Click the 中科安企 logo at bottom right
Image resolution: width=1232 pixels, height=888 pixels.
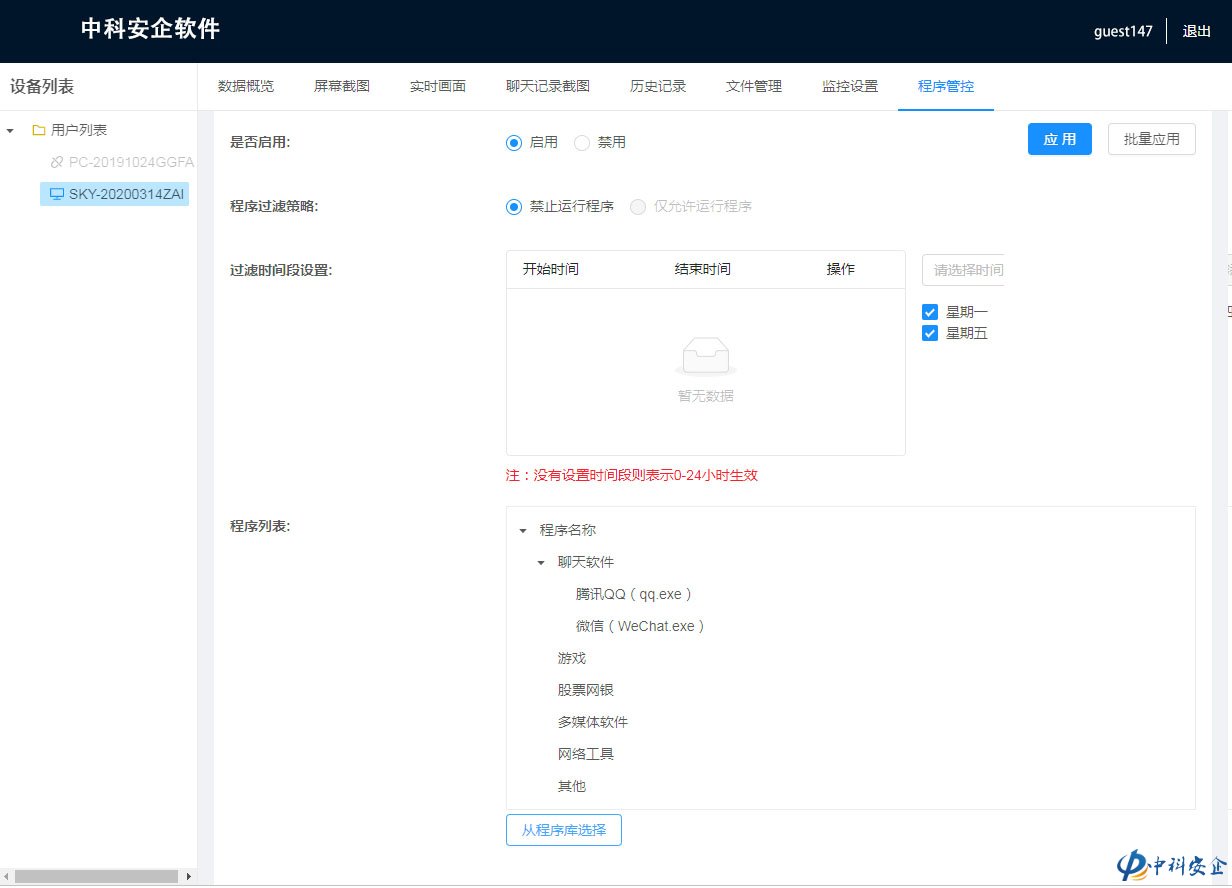point(1172,866)
